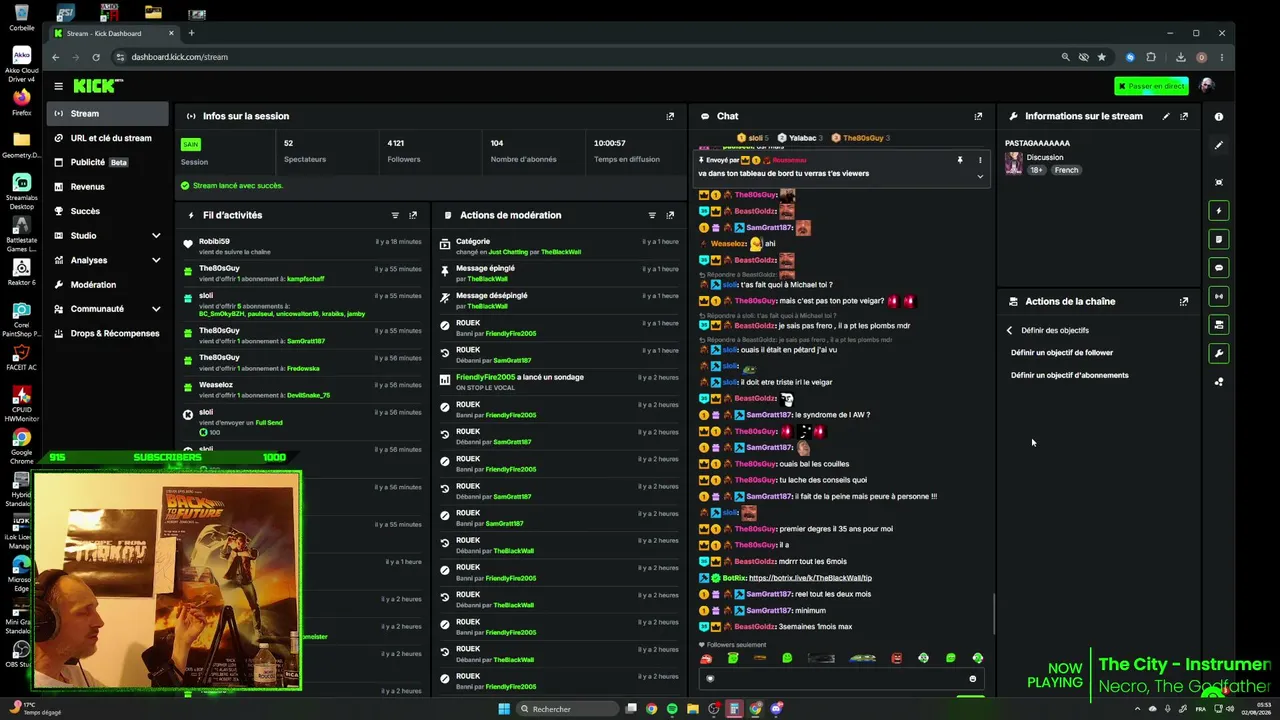Open Discord from the taskbar

pyautogui.click(x=776, y=709)
